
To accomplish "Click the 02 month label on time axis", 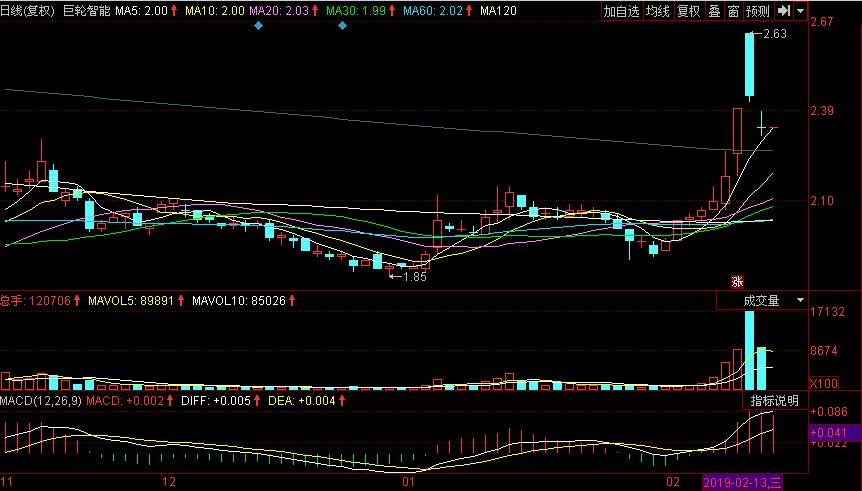I will click(673, 482).
